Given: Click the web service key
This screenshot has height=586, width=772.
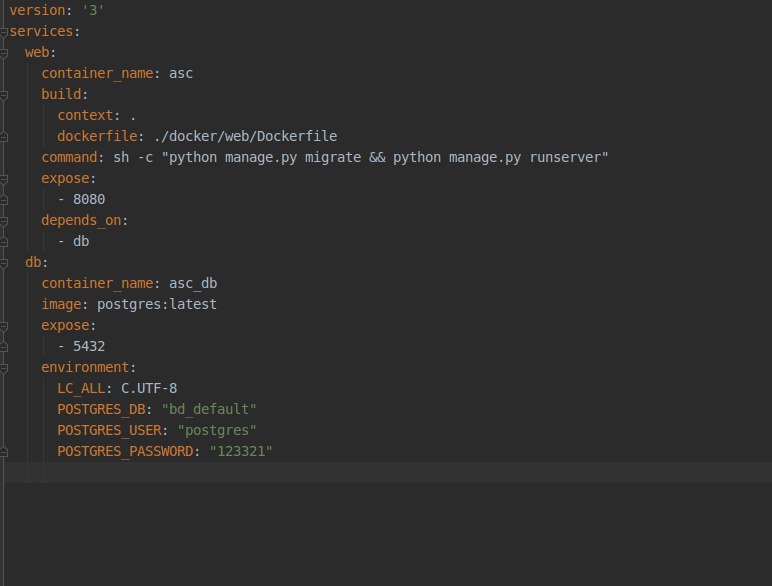Looking at the screenshot, I should coord(37,52).
